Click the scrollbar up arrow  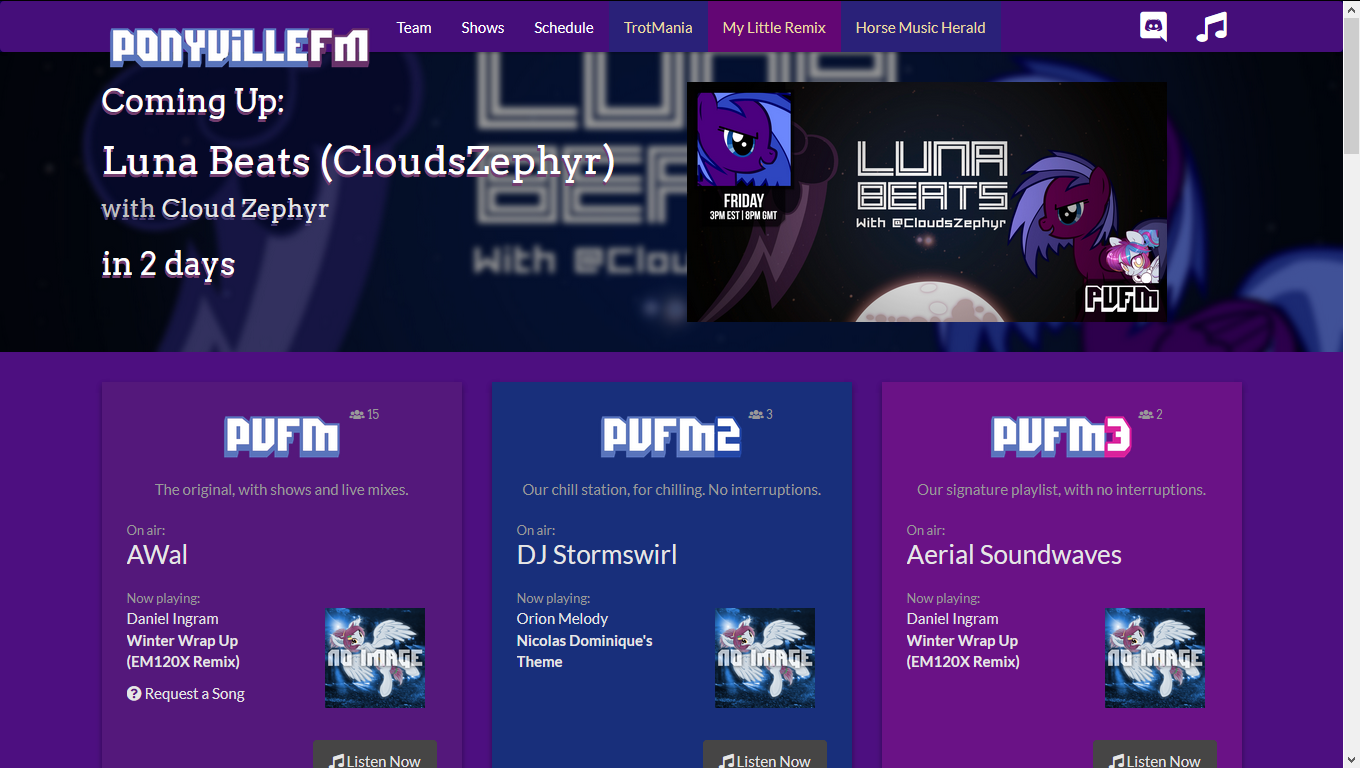tap(1351, 8)
